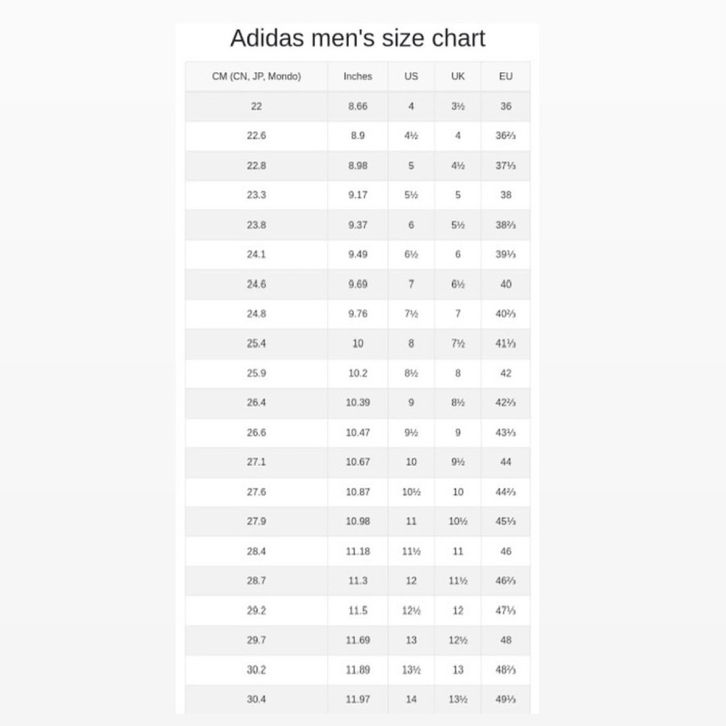The width and height of the screenshot is (726, 726).
Task: Select the 'EU' column header
Action: coord(505,76)
